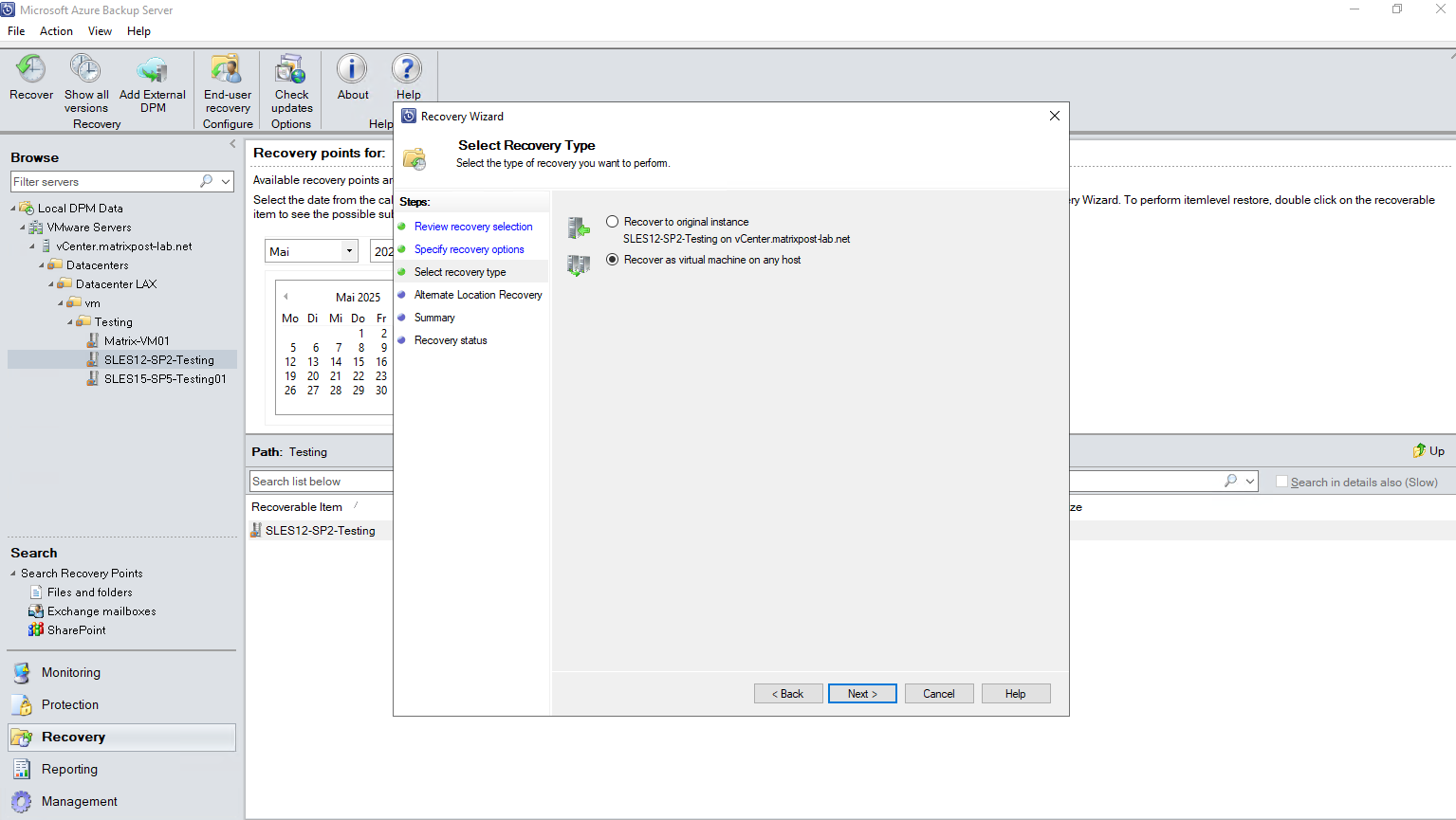Click Exchange mailboxes search item
Image resolution: width=1456 pixels, height=820 pixels.
[101, 611]
